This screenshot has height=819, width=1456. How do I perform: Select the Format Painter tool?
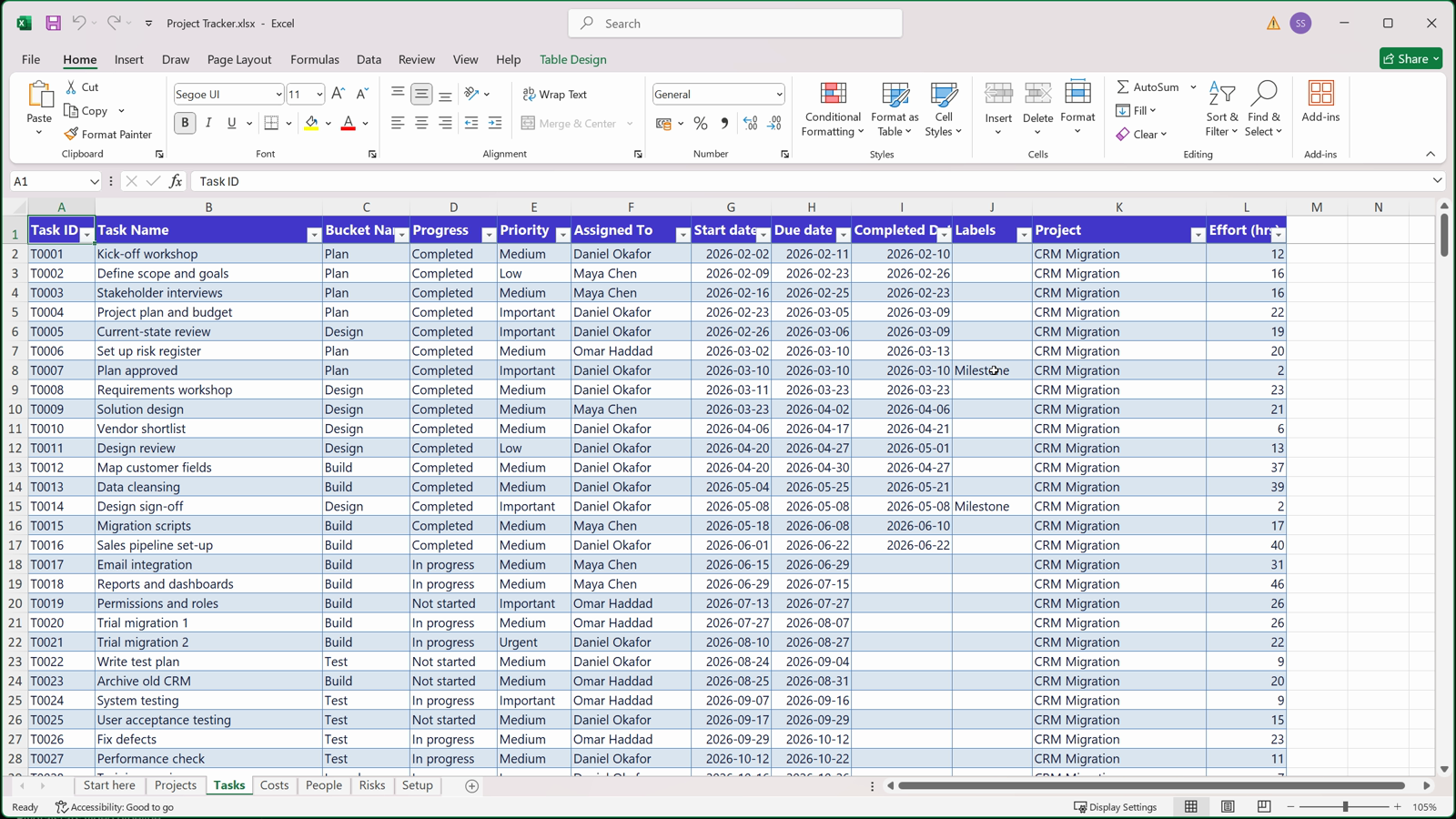pyautogui.click(x=108, y=134)
